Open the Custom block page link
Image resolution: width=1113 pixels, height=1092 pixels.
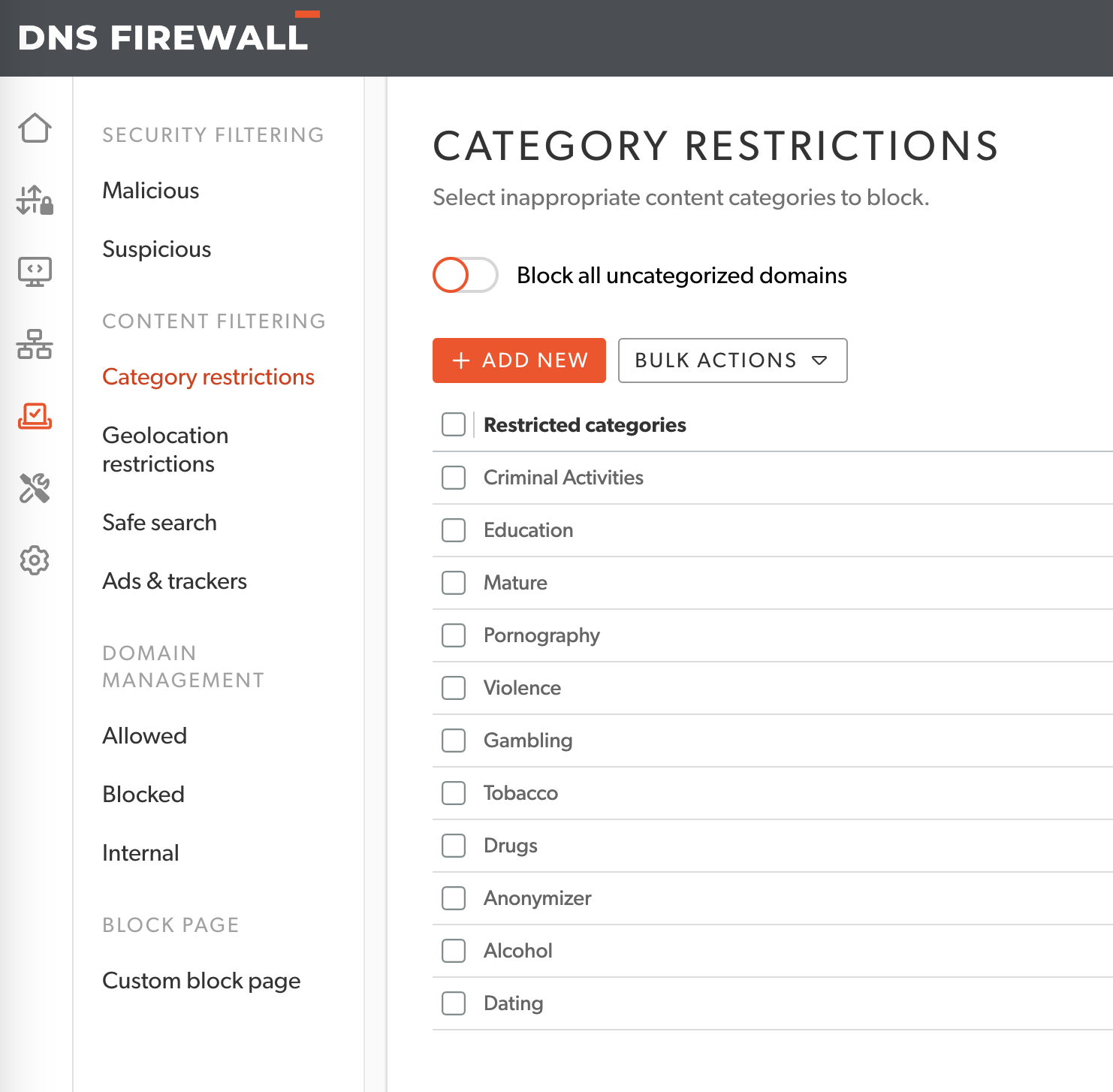pyautogui.click(x=201, y=980)
